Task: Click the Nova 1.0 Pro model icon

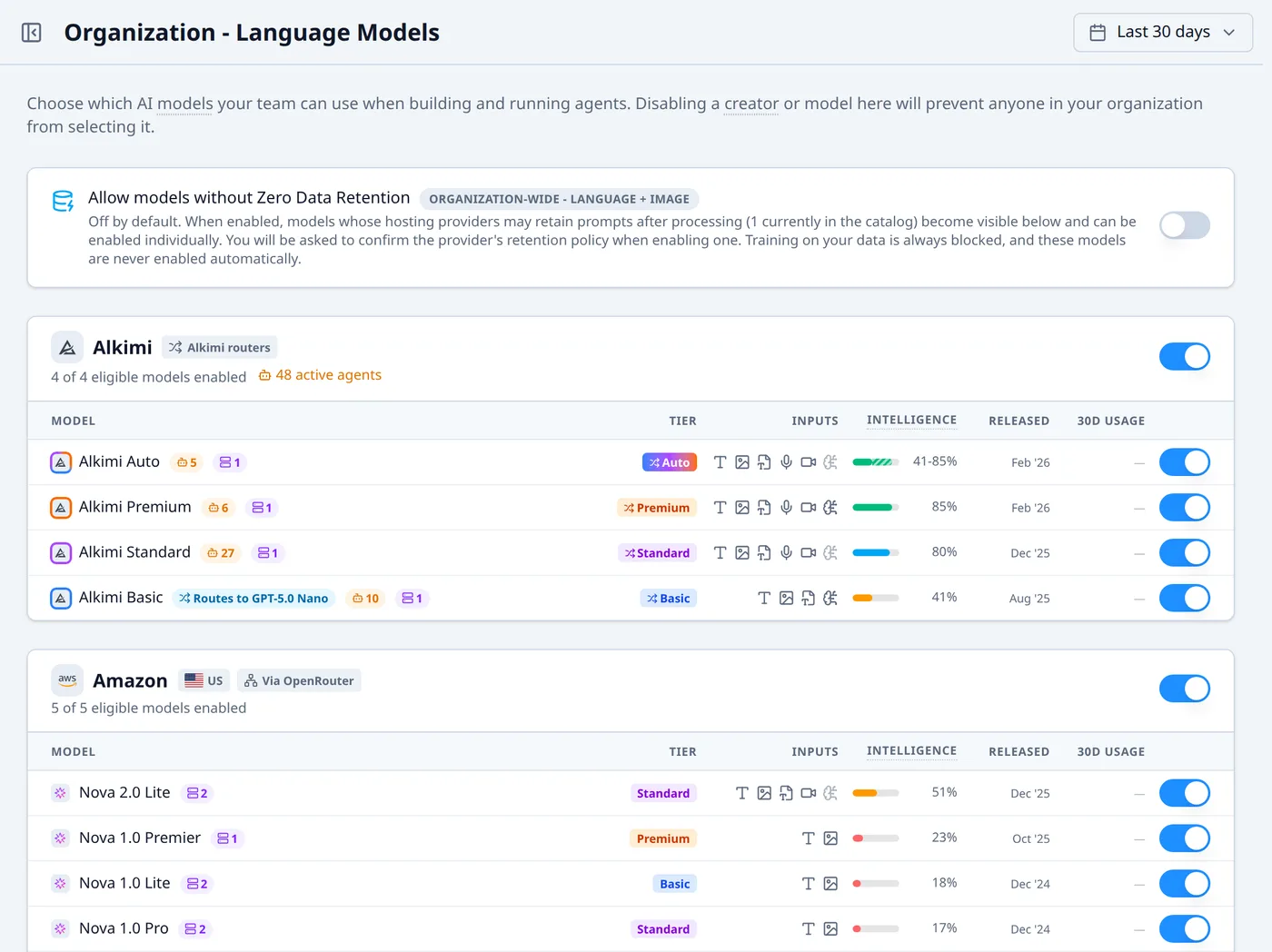Action: [60, 929]
